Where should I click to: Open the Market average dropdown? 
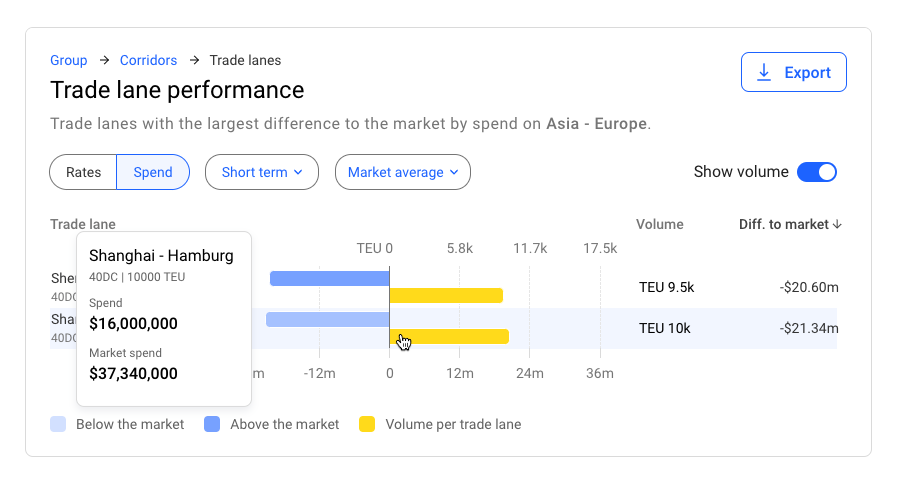[402, 172]
